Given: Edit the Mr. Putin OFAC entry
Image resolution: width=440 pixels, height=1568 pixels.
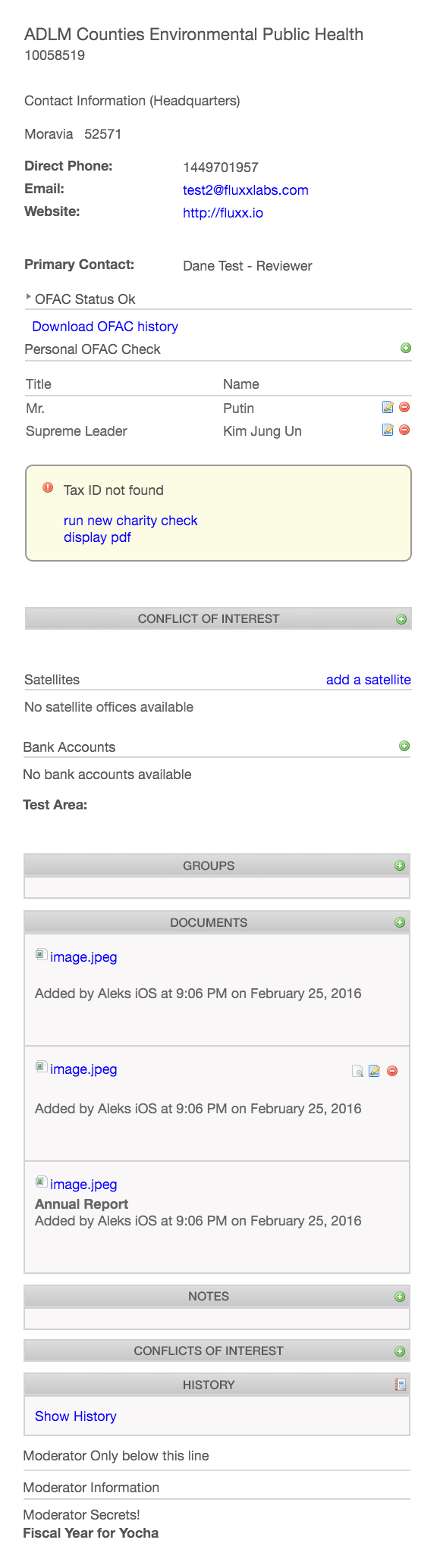Looking at the screenshot, I should tap(388, 408).
